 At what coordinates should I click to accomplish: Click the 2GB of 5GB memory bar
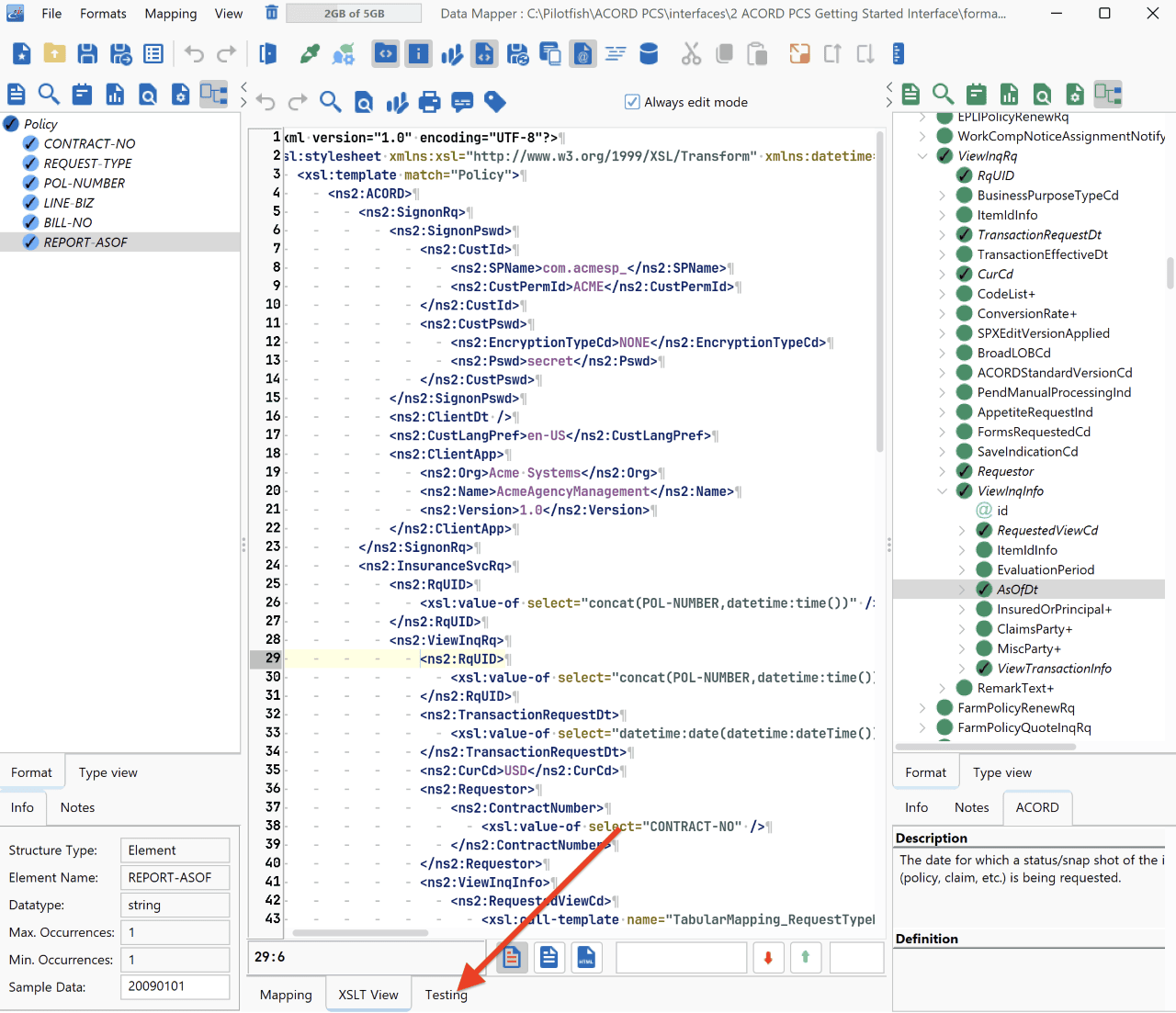354,14
